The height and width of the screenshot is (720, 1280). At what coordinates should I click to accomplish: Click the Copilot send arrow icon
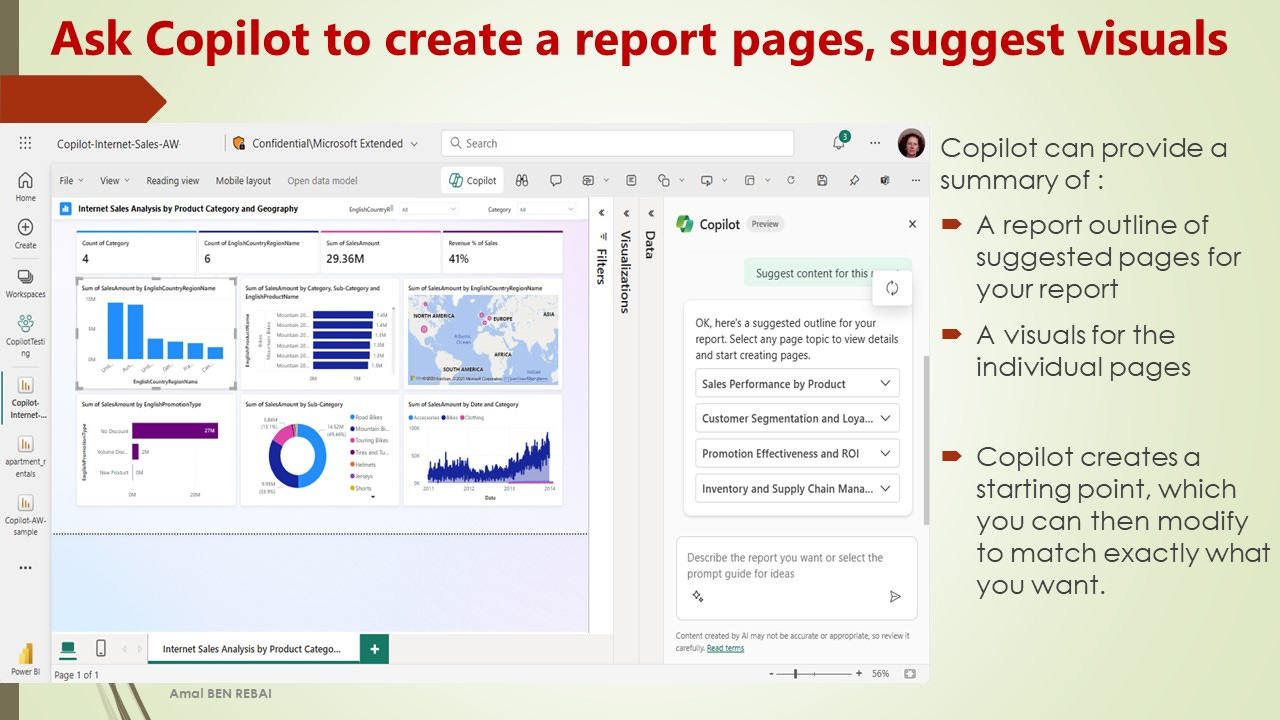click(895, 596)
